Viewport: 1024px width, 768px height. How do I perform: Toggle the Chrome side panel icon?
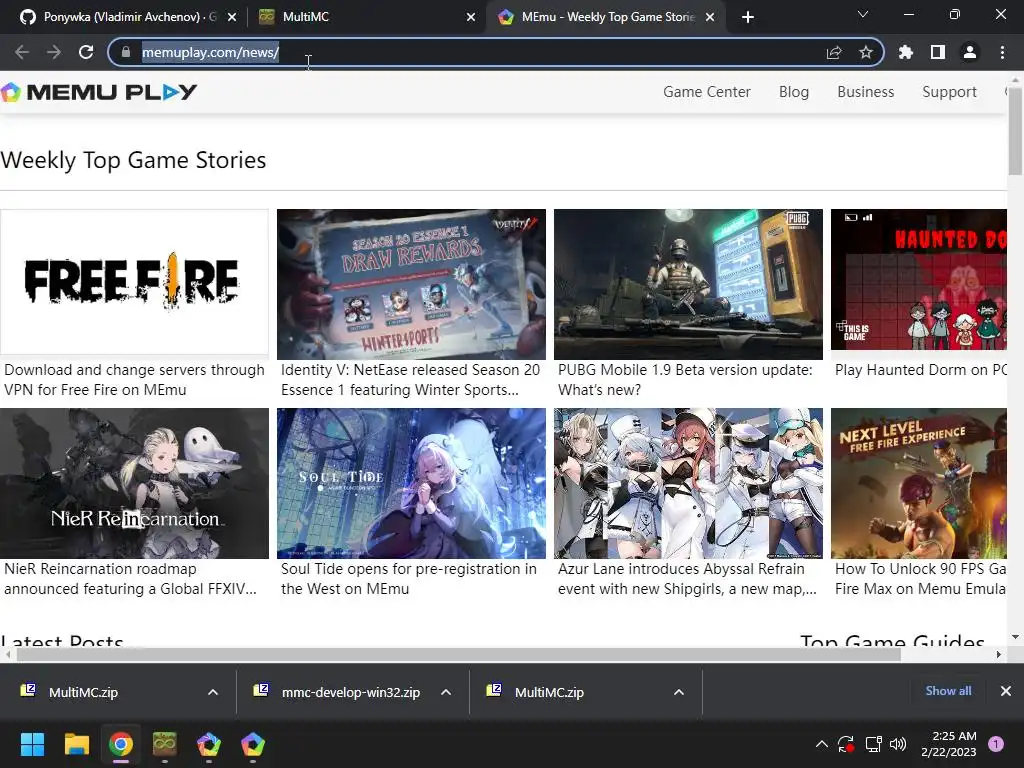click(x=938, y=52)
